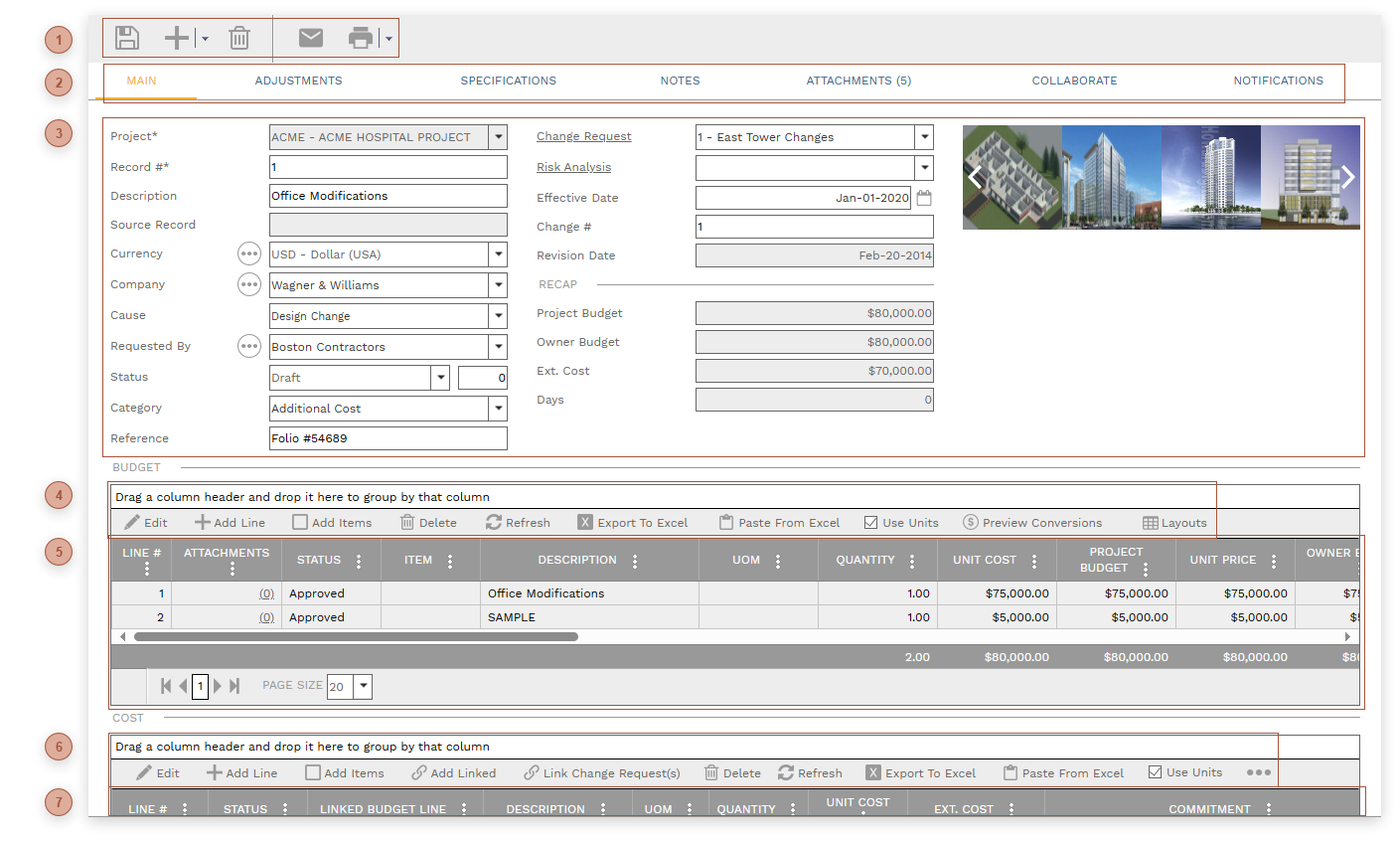Click the Description input field
1400x841 pixels.
[388, 197]
